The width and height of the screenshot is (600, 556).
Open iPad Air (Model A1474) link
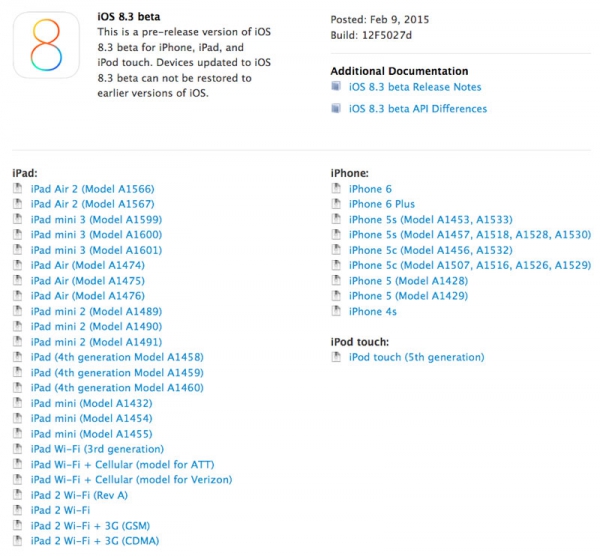pyautogui.click(x=88, y=266)
